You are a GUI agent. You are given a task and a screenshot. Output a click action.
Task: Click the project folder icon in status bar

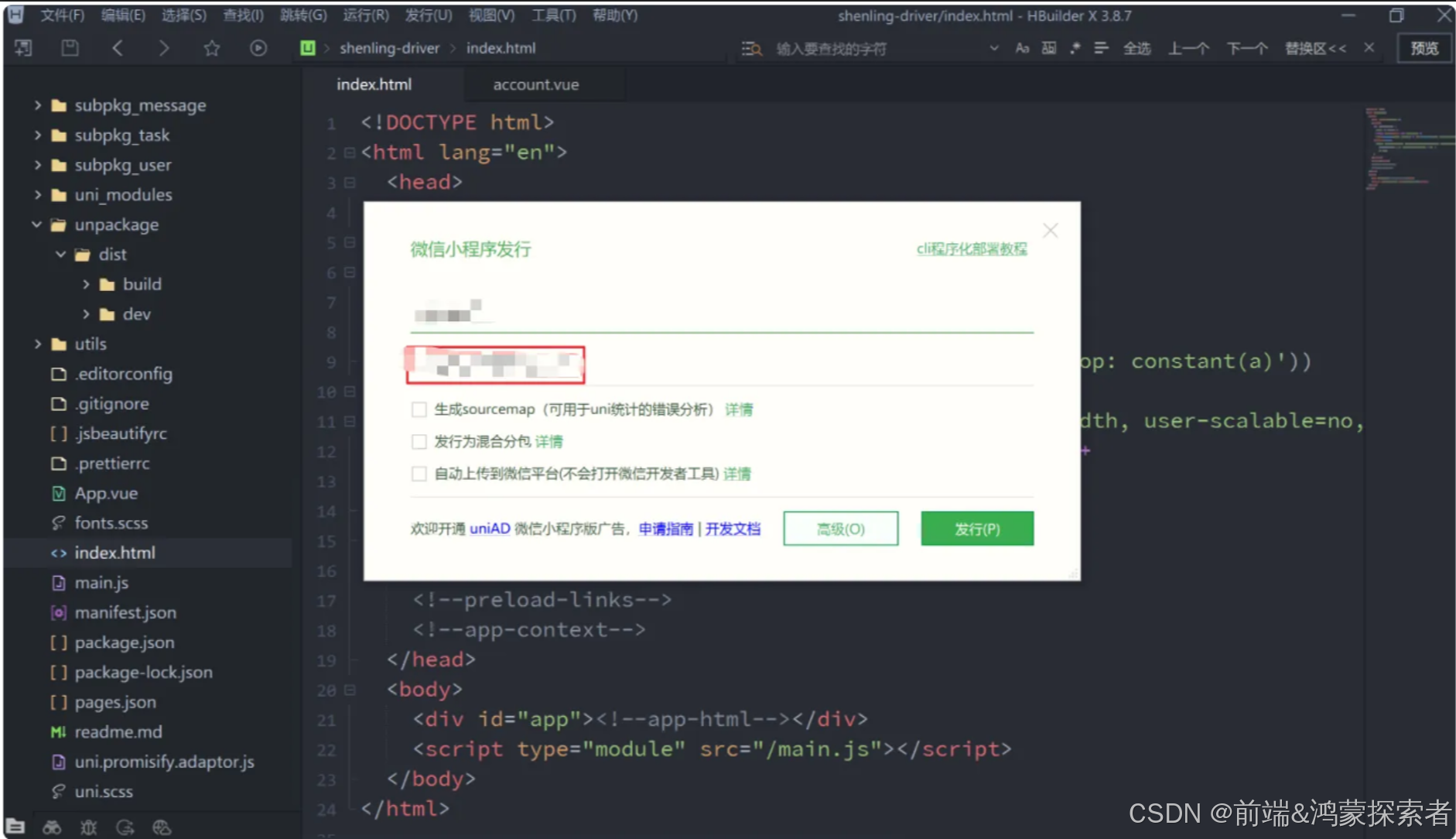(15, 827)
